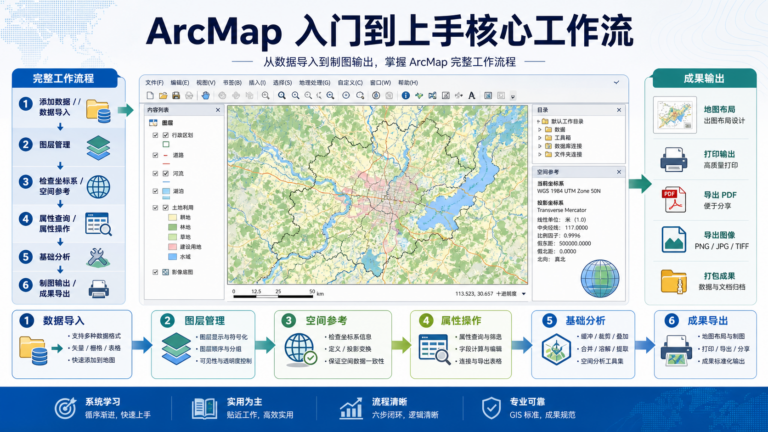The height and width of the screenshot is (432, 768).
Task: Select the Pan hand tool
Action: (206, 96)
